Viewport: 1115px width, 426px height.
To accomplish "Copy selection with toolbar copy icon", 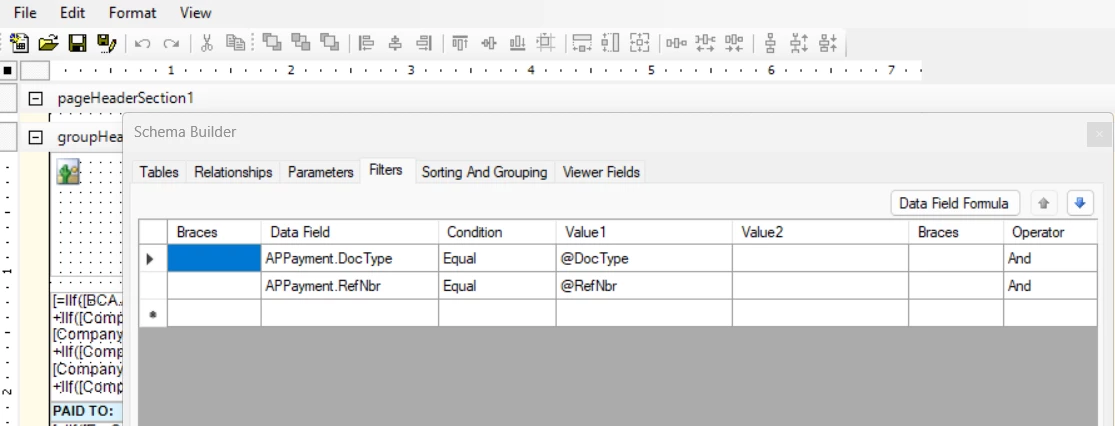I will pyautogui.click(x=235, y=43).
